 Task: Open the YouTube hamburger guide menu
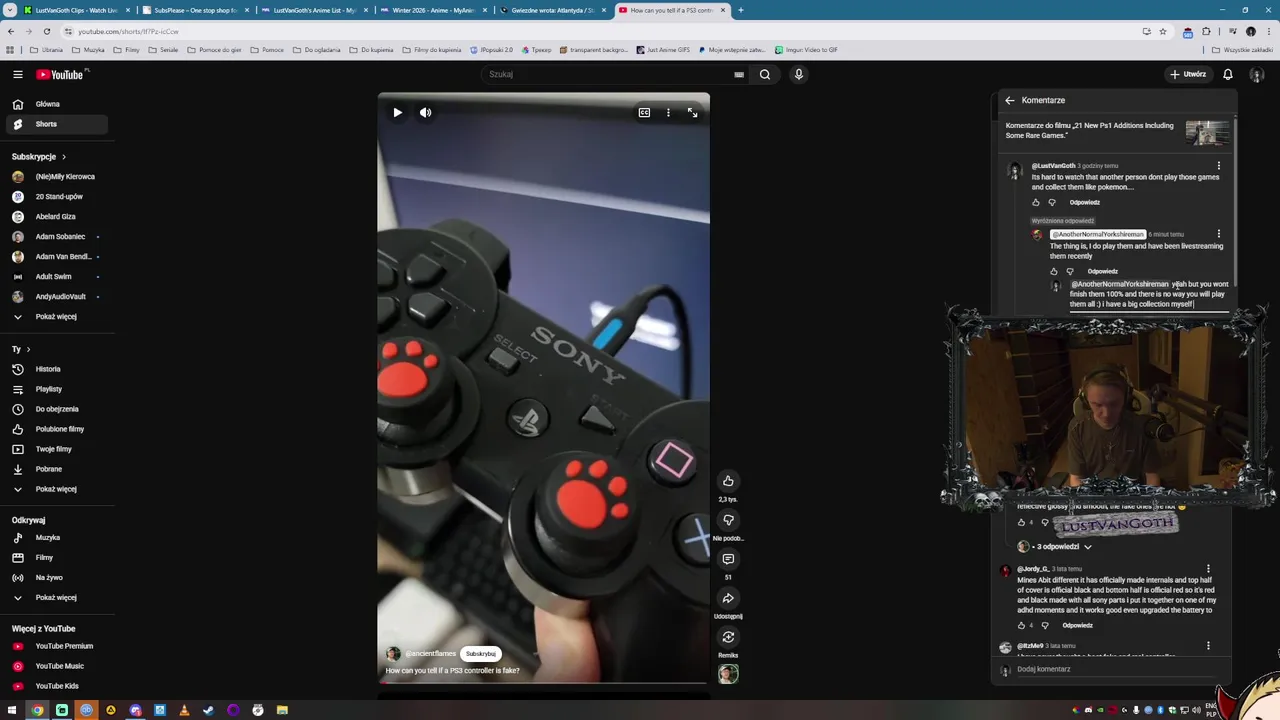coord(18,74)
